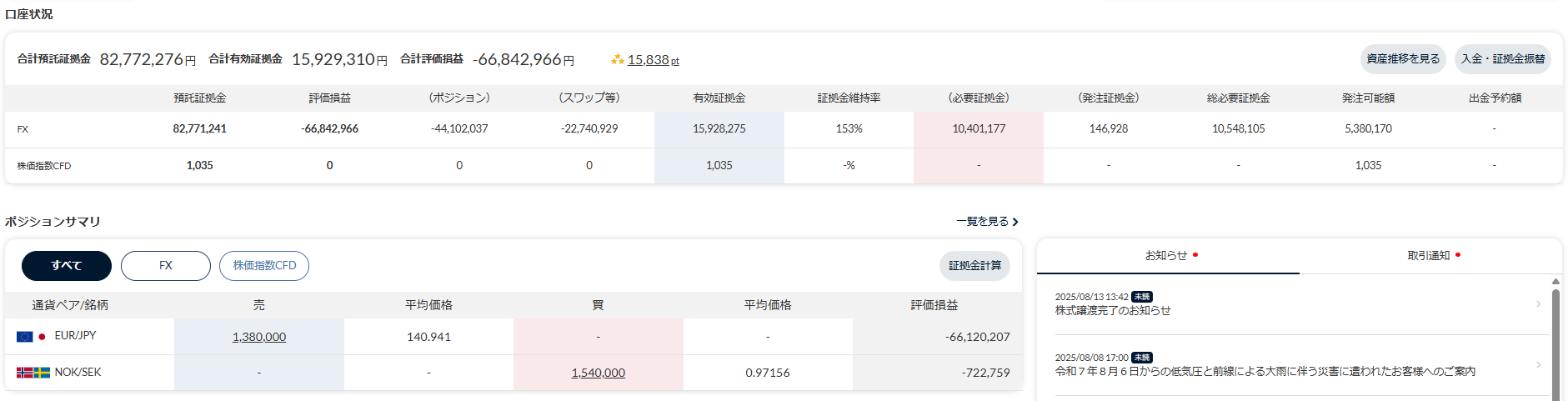
Task: Open the 大雨災害 notice chevron
Action: [1538, 365]
